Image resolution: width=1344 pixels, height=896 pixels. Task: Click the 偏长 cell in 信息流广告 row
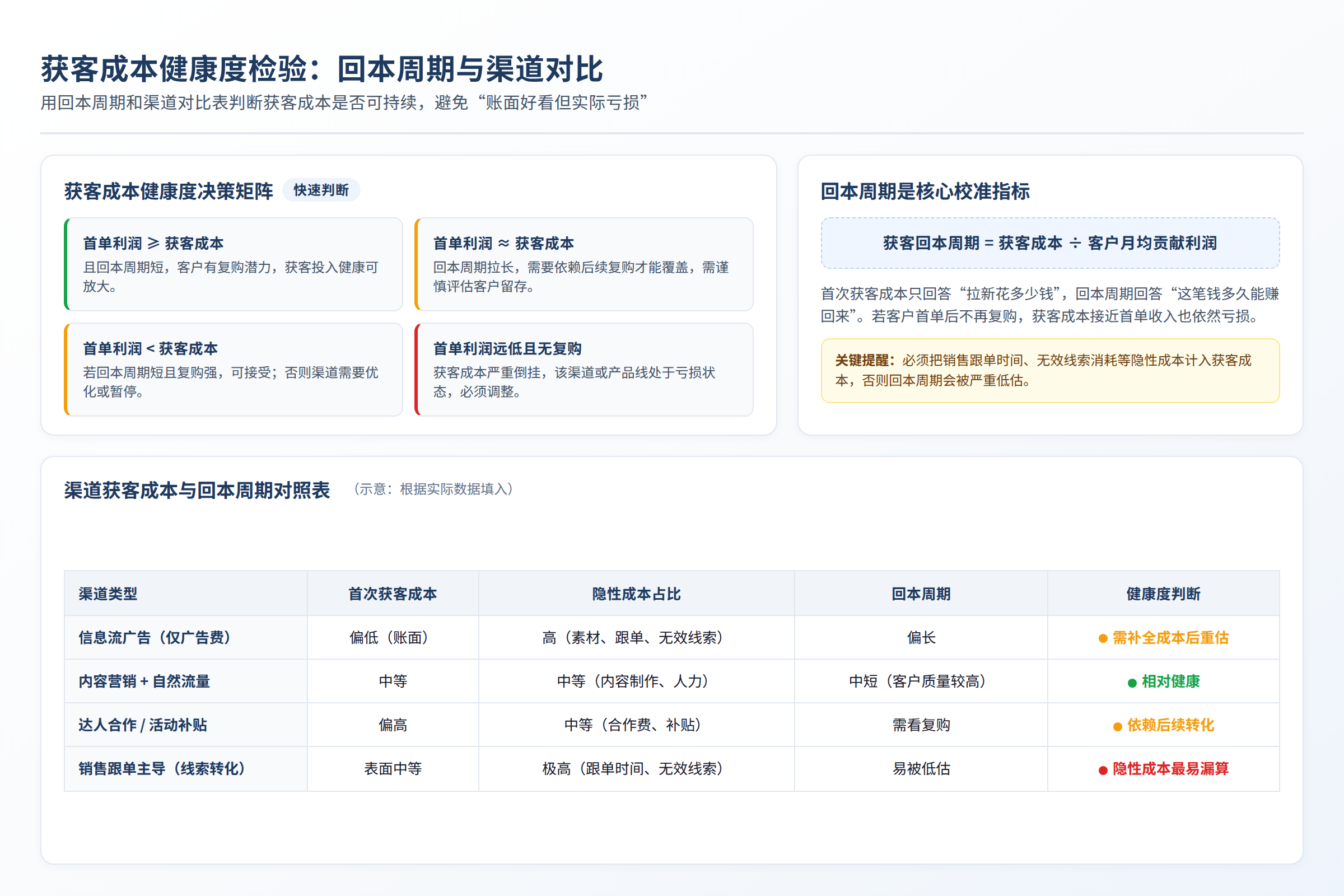pyautogui.click(x=921, y=638)
